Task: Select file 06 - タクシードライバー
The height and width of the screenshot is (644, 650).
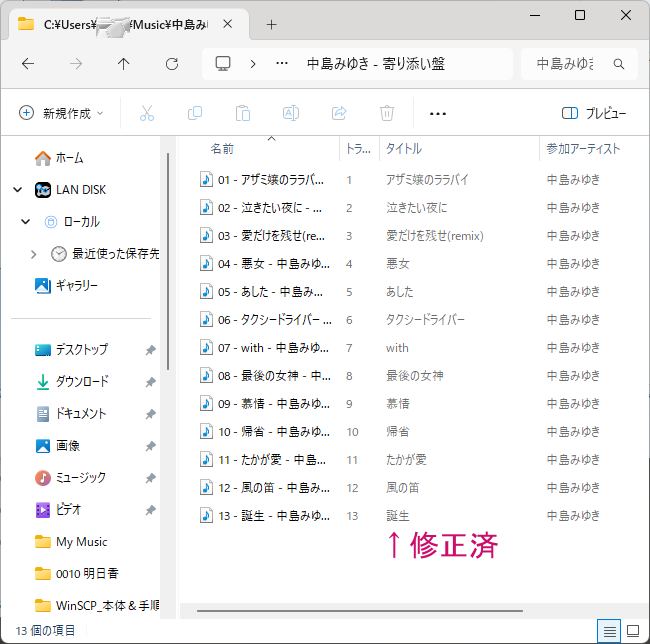Action: click(265, 320)
